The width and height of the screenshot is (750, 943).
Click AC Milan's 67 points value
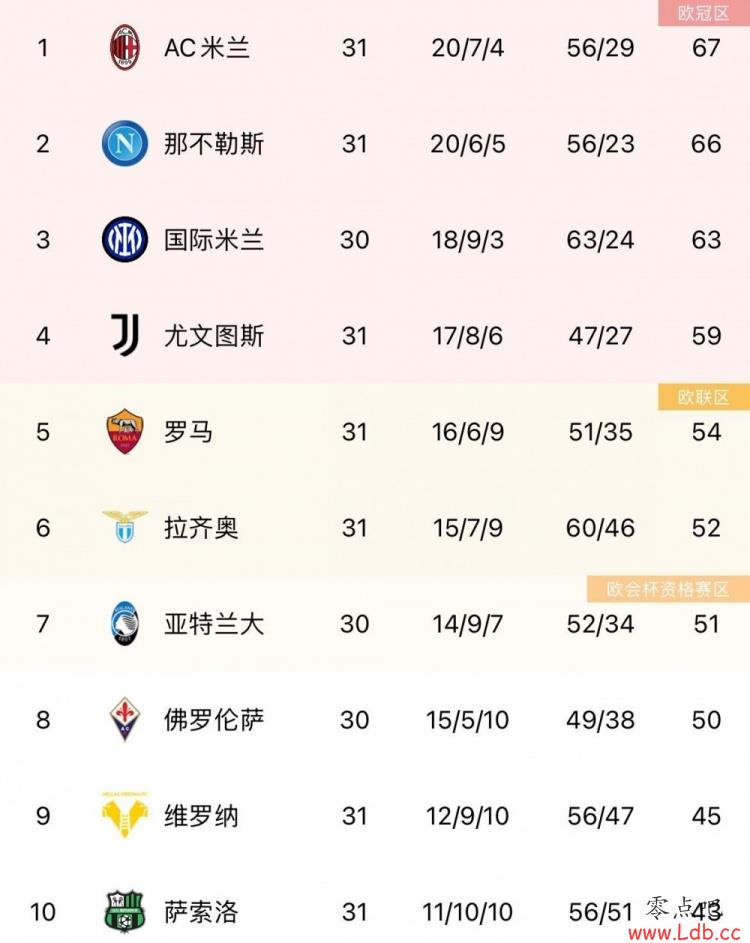point(706,48)
